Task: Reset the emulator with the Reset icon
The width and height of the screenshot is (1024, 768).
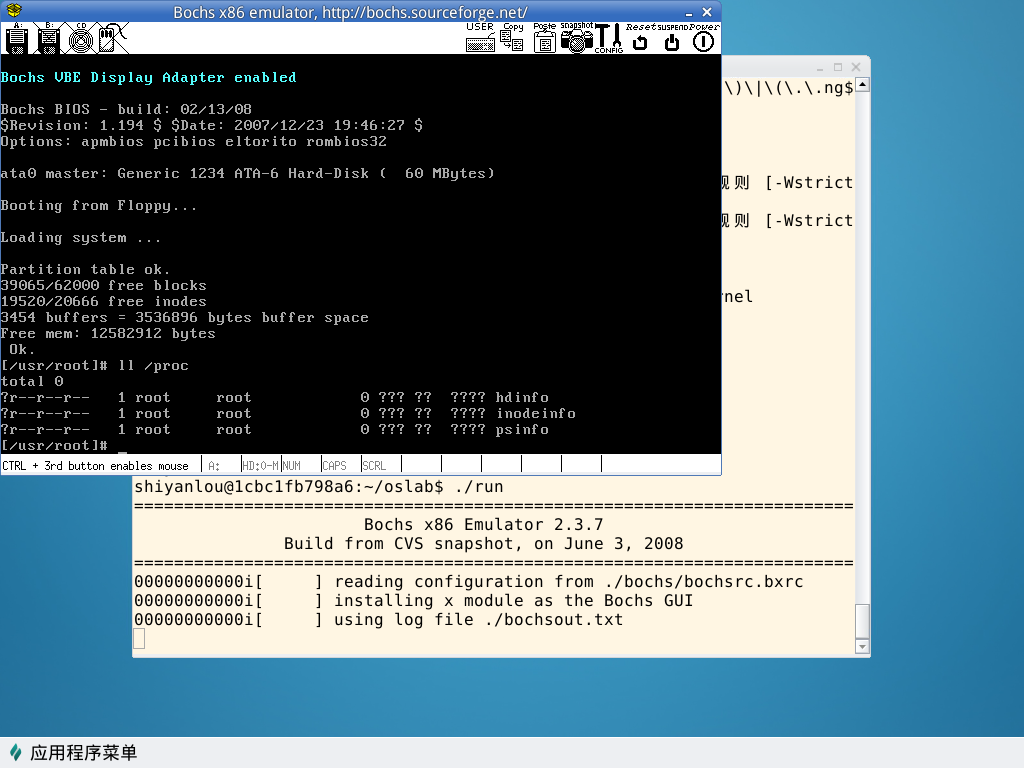Action: click(640, 38)
